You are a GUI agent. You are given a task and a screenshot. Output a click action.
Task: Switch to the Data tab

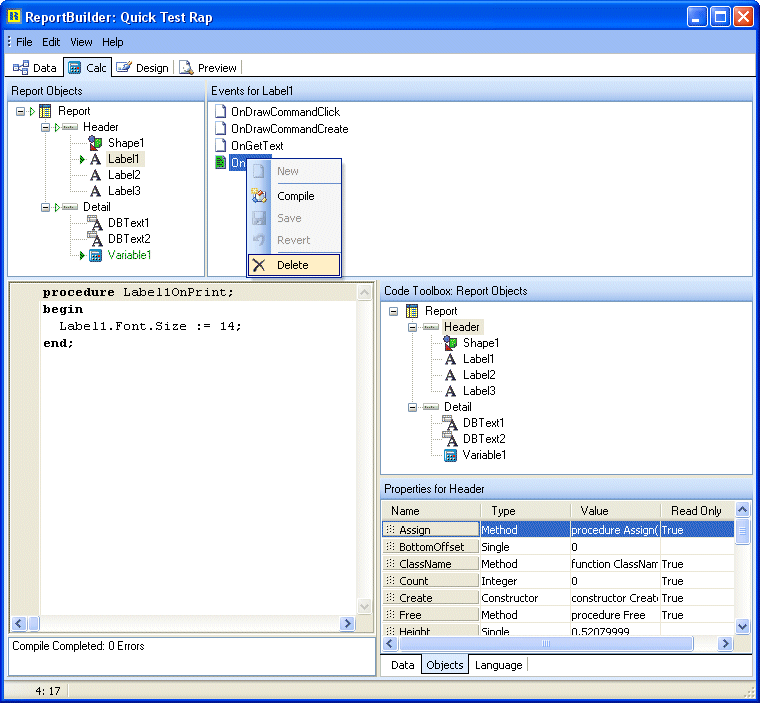(x=34, y=68)
